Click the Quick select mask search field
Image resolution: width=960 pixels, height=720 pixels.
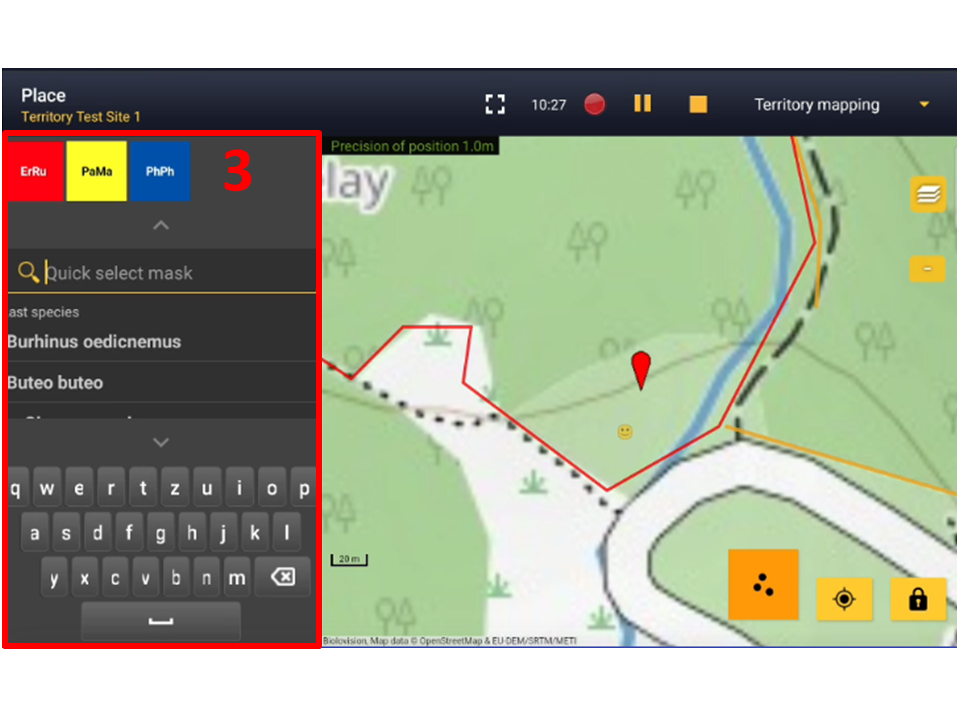(x=170, y=273)
